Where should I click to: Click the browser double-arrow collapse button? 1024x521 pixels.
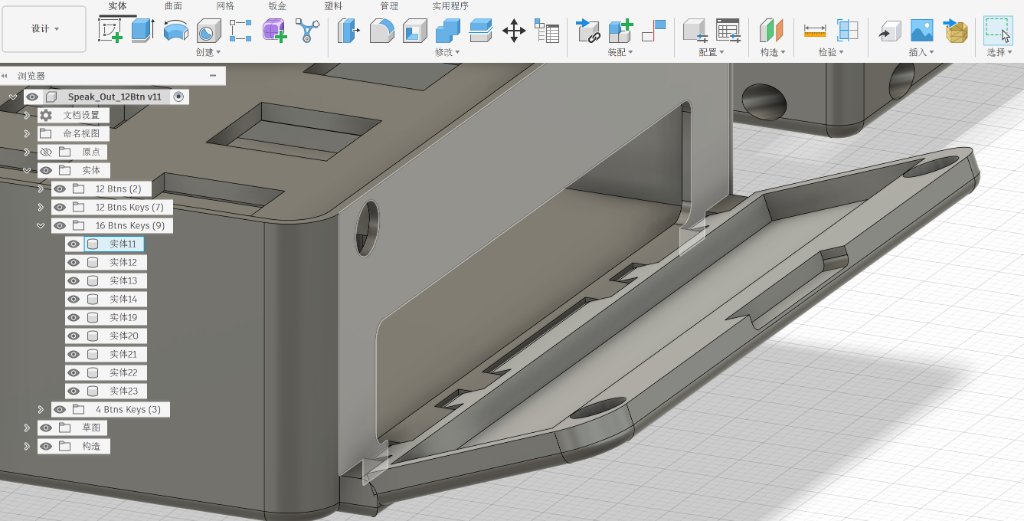pyautogui.click(x=5, y=76)
